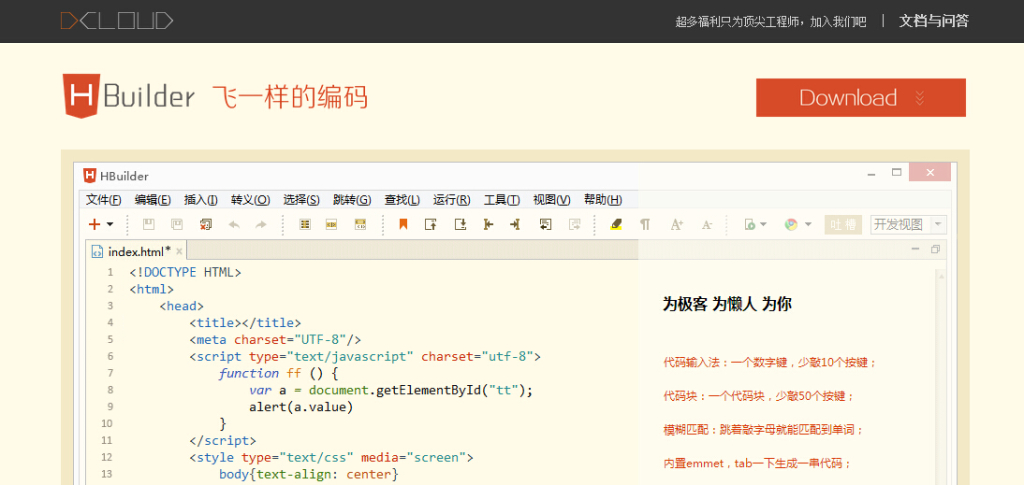Minimize the editor pane using its dash icon
Image resolution: width=1024 pixels, height=485 pixels.
point(916,249)
